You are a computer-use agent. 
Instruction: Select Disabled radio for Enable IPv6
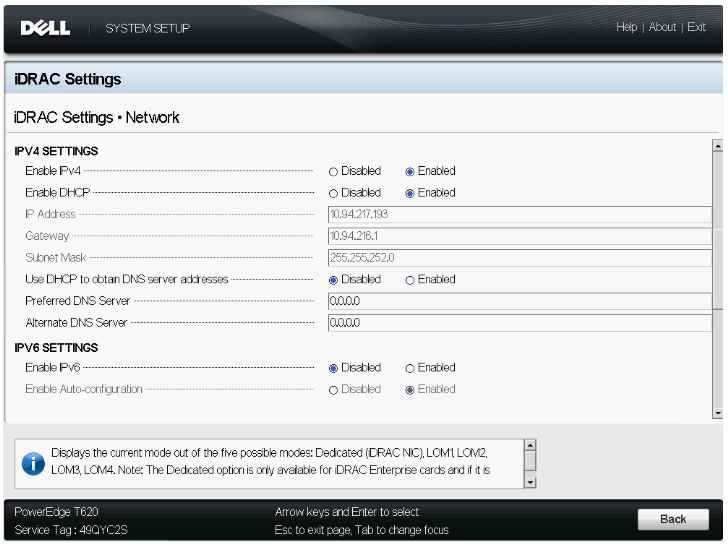(333, 368)
